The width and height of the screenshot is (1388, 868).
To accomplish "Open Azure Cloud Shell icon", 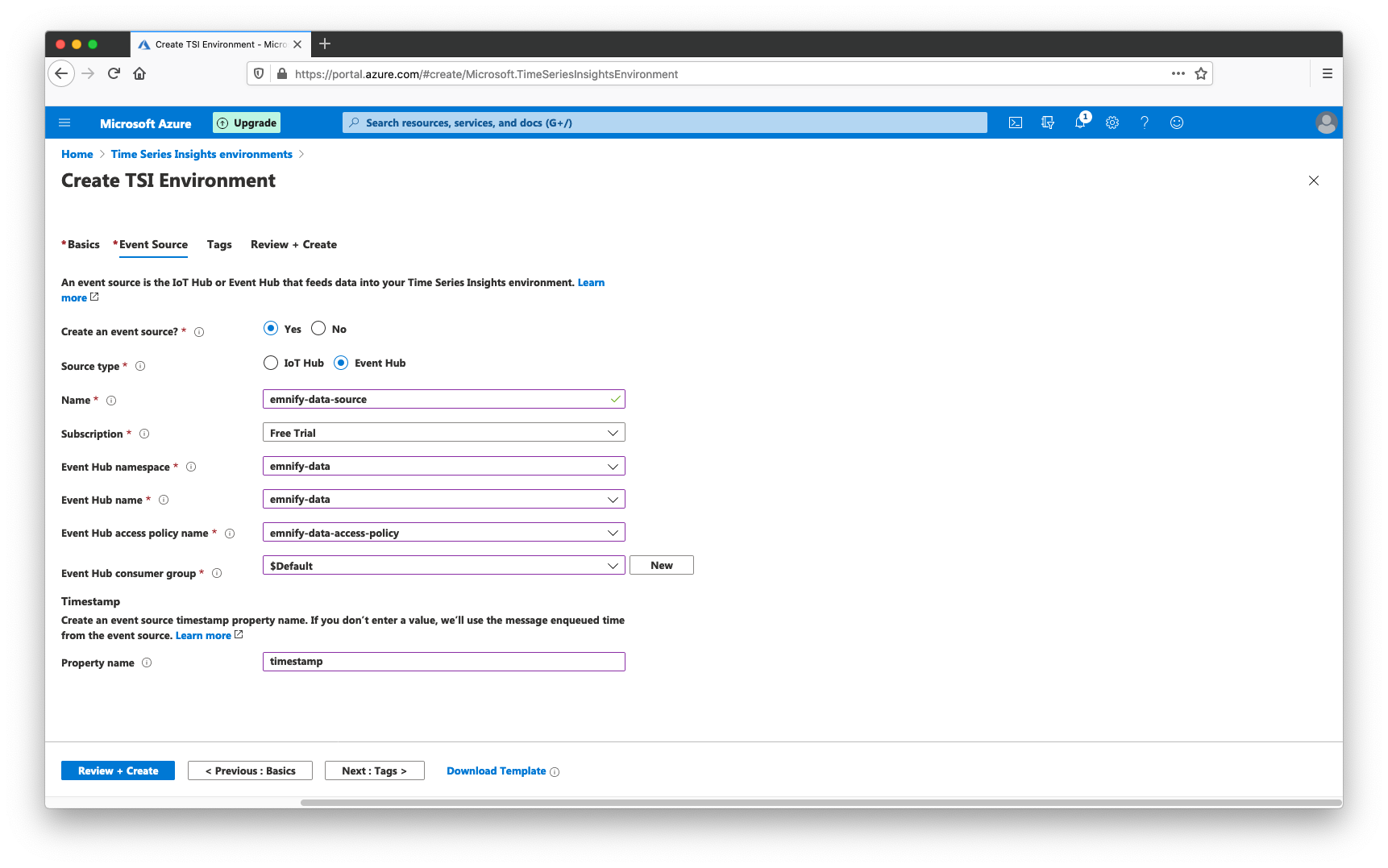I will (x=1016, y=123).
